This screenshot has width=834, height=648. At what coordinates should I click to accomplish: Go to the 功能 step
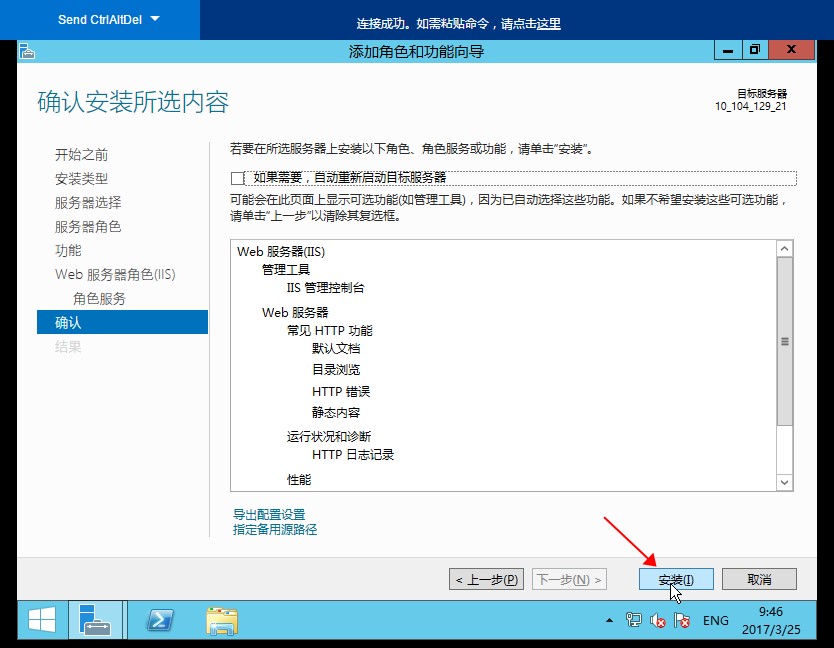[68, 251]
